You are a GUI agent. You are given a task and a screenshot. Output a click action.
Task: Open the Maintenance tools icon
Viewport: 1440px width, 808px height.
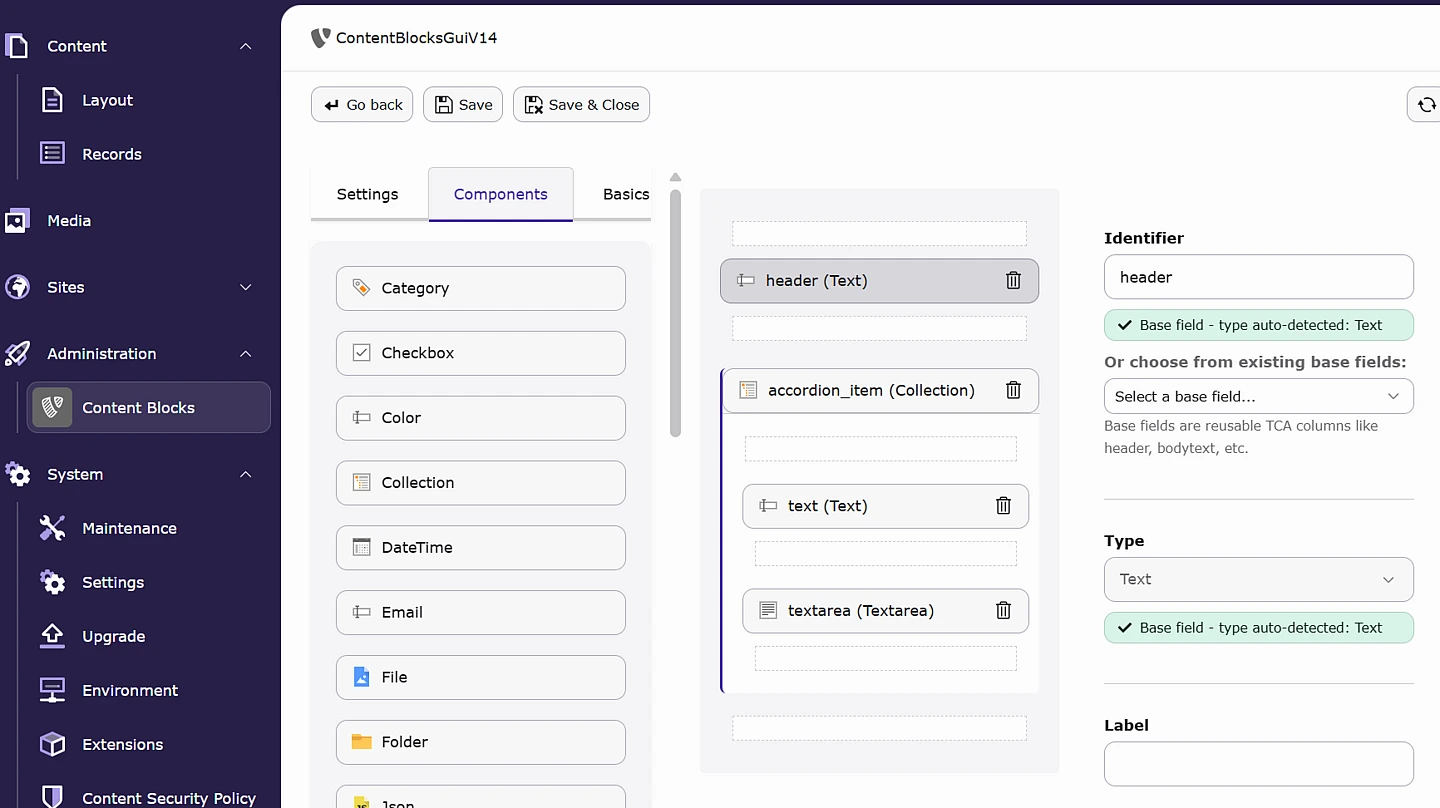[x=52, y=528]
